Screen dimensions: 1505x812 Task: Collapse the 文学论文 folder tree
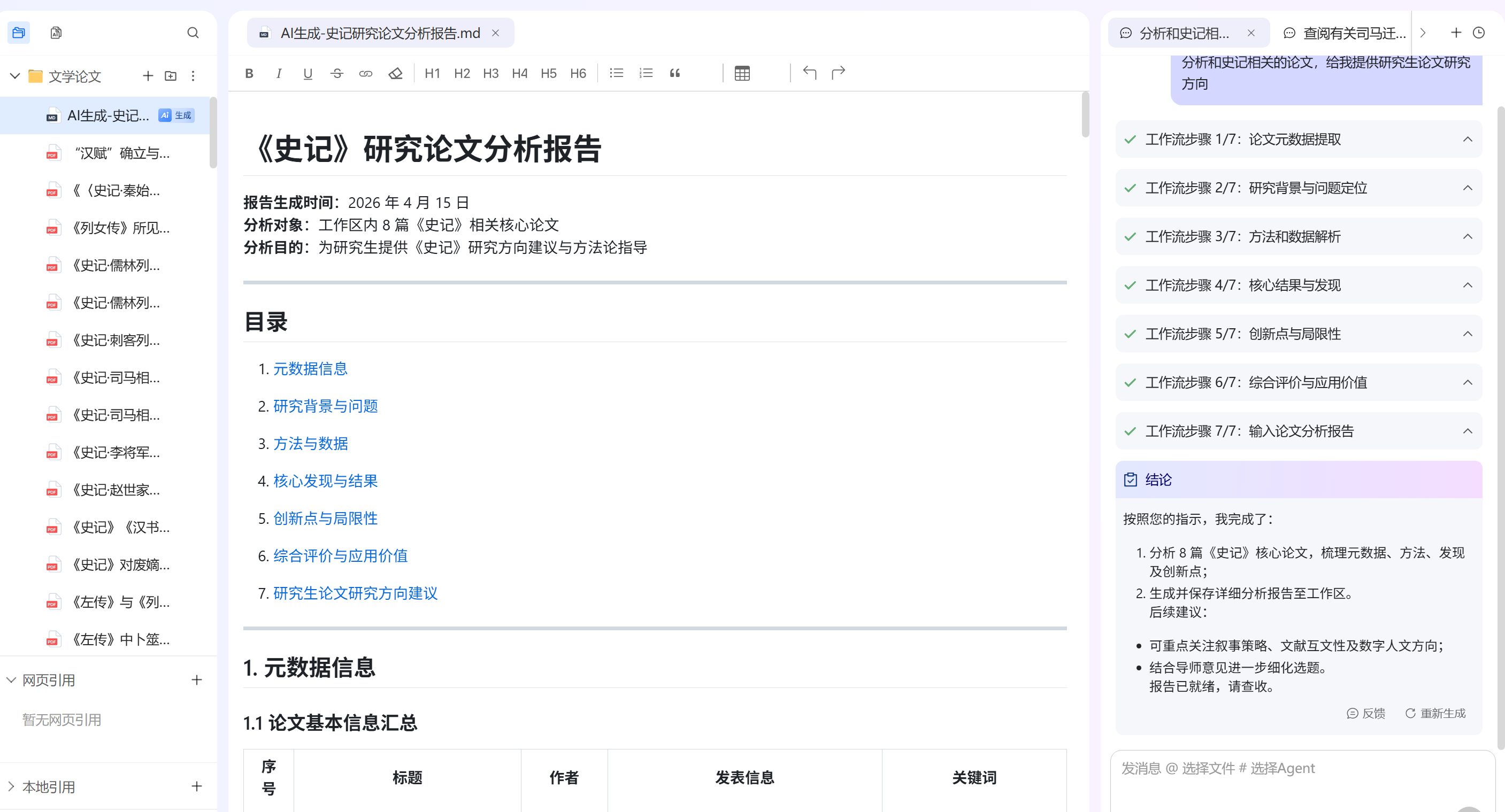pyautogui.click(x=14, y=76)
